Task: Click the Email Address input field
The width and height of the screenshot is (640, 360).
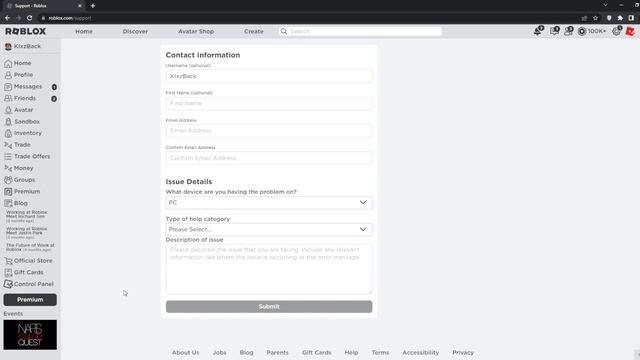Action: tap(269, 131)
